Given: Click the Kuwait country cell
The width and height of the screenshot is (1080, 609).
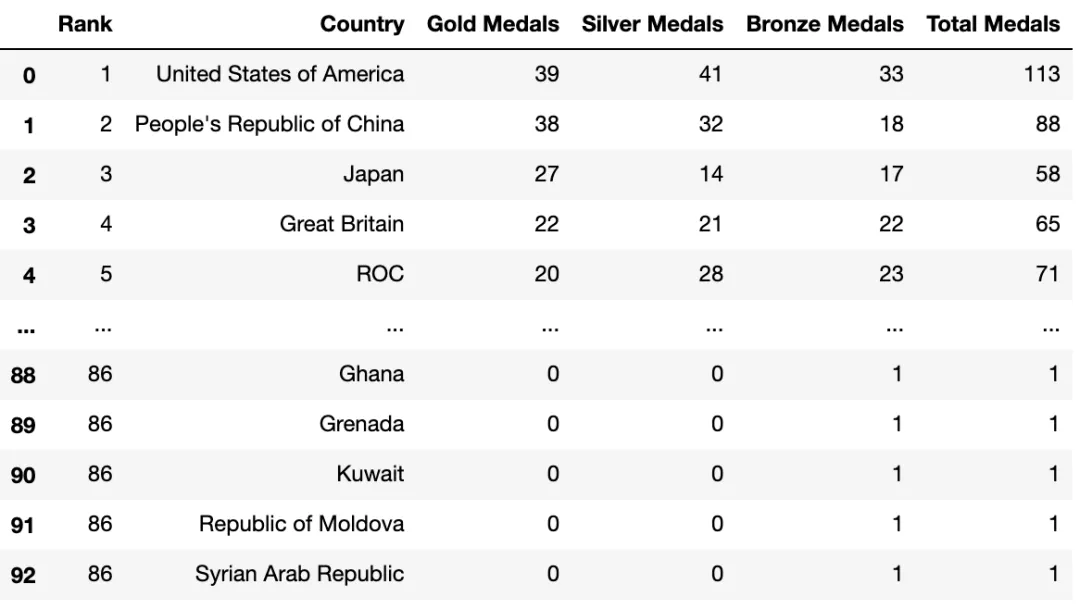Looking at the screenshot, I should [370, 474].
